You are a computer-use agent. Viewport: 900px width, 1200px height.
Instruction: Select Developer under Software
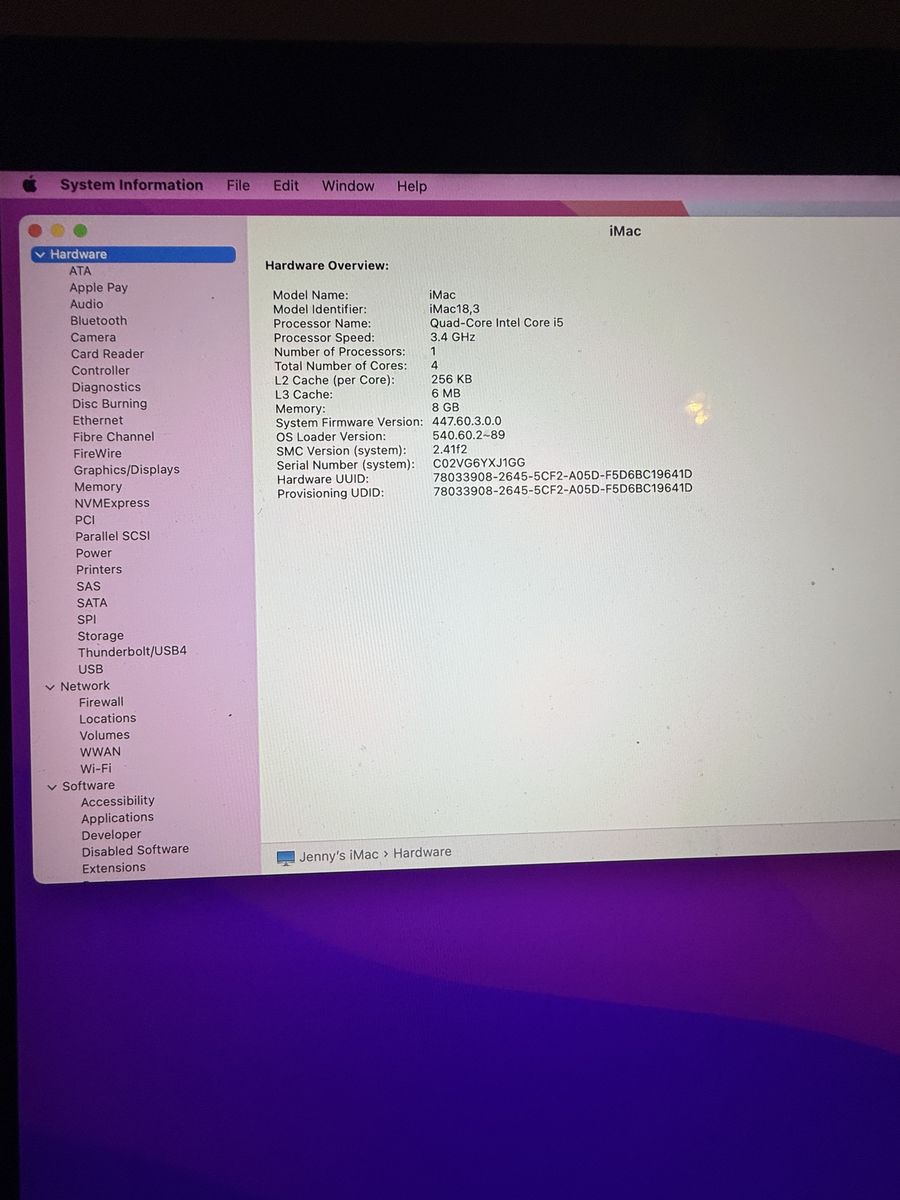(x=111, y=835)
